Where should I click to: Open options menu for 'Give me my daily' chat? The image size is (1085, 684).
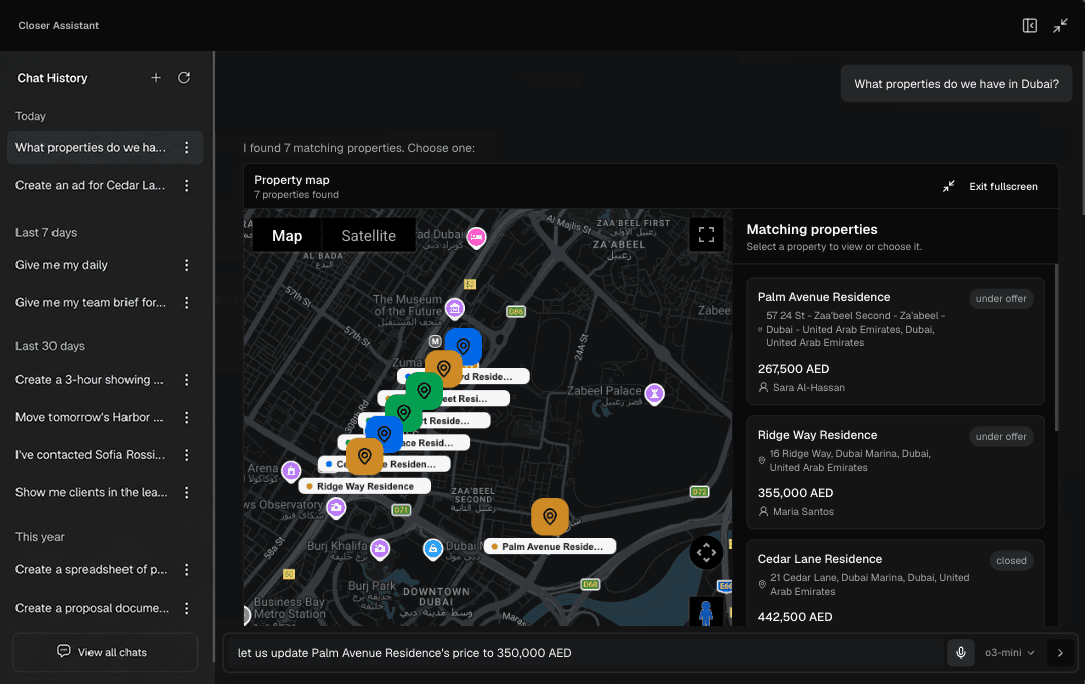[187, 265]
